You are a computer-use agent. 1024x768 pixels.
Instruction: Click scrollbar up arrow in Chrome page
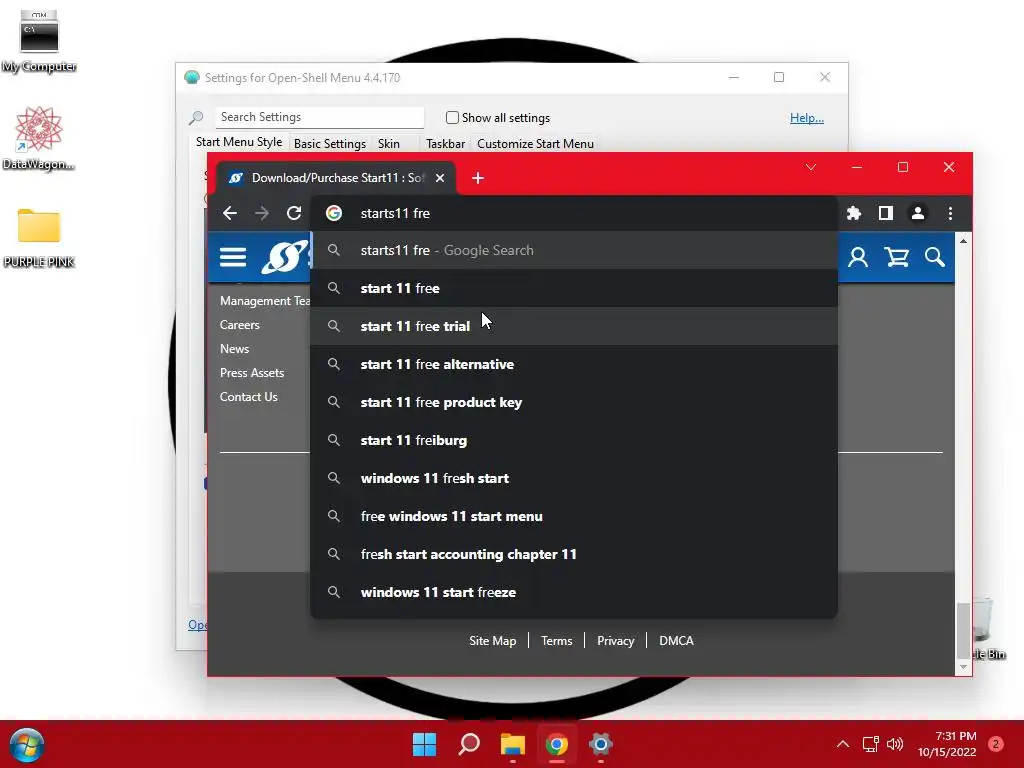[963, 241]
